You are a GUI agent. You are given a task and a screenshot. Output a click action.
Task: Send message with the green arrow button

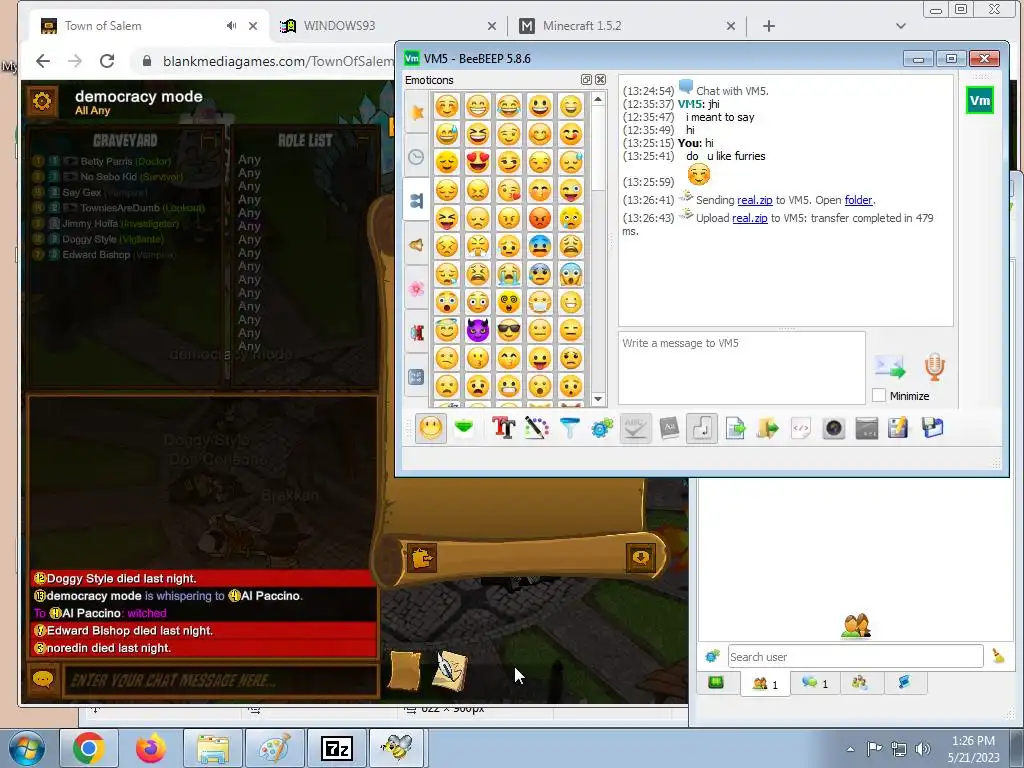pyautogui.click(x=890, y=368)
